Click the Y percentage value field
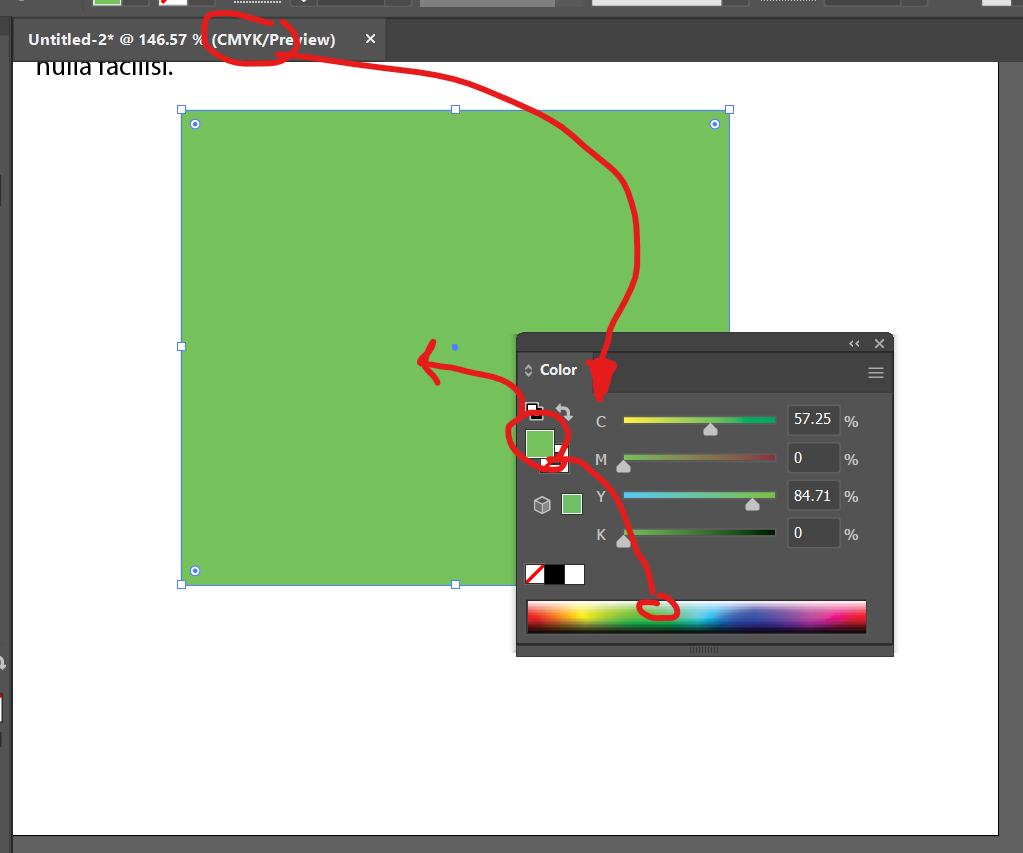This screenshot has height=853, width=1023. [813, 495]
